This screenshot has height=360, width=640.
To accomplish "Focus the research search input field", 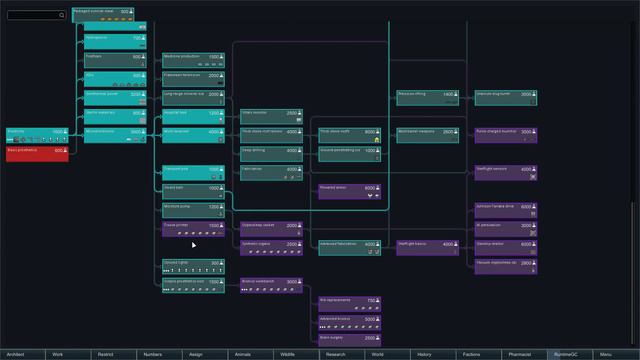I will pyautogui.click(x=36, y=16).
